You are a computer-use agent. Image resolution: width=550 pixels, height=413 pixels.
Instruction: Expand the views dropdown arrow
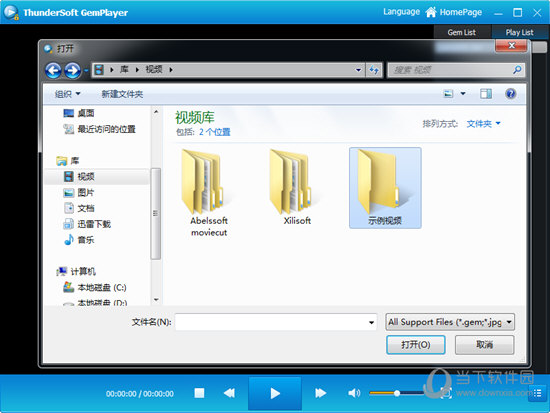tap(463, 94)
